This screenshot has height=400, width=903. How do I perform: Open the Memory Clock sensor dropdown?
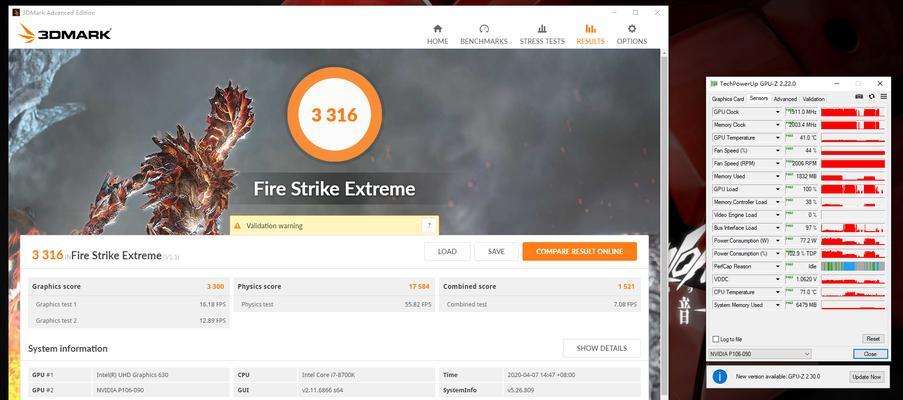coord(777,125)
